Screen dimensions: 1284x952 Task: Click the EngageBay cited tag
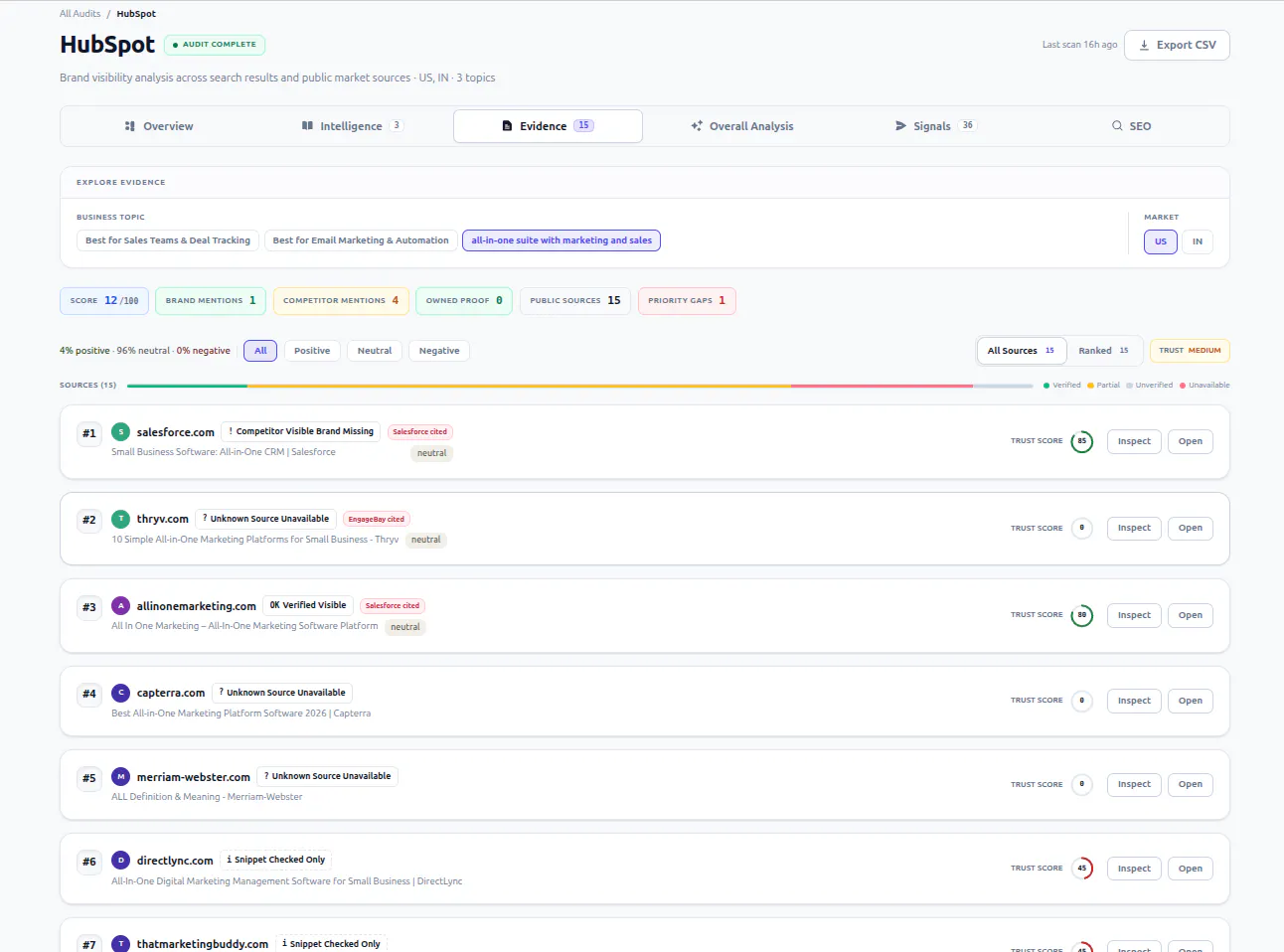[x=377, y=519]
